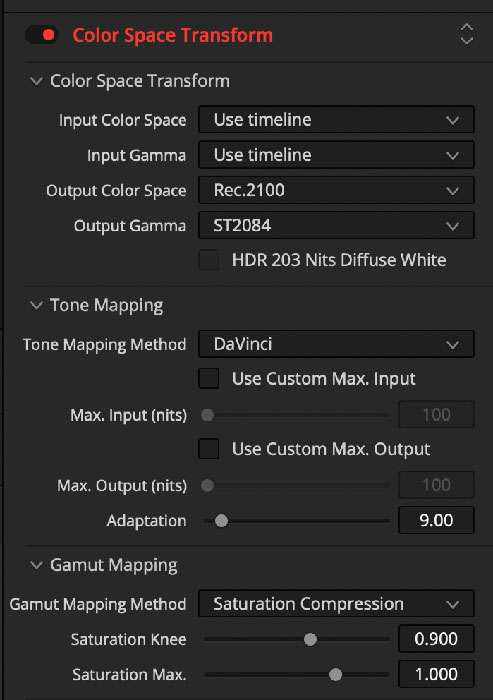The width and height of the screenshot is (493, 700).
Task: Check Use Custom Max. Output
Action: pyautogui.click(x=209, y=449)
